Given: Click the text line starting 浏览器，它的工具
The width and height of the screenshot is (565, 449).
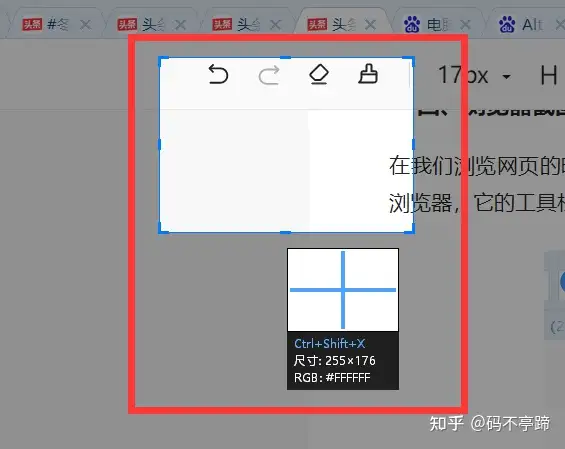Looking at the screenshot, I should click(x=477, y=203).
